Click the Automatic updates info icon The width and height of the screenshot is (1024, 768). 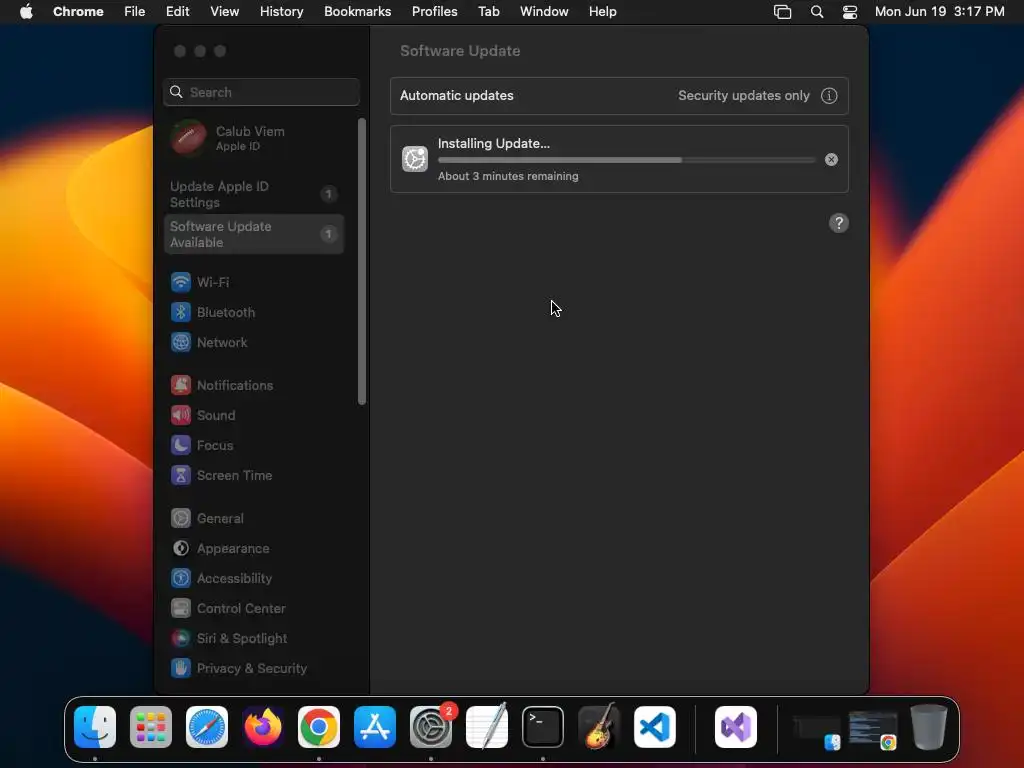tap(829, 95)
